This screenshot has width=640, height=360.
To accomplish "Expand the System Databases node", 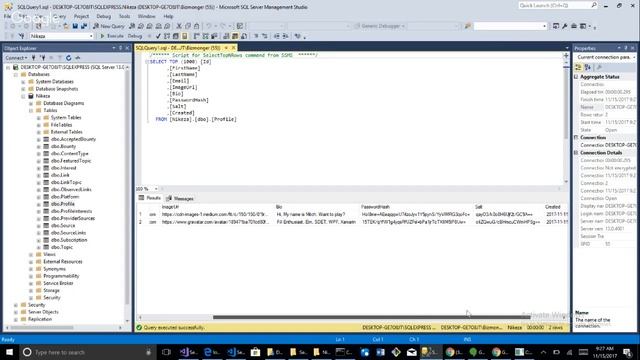I will (x=23, y=82).
